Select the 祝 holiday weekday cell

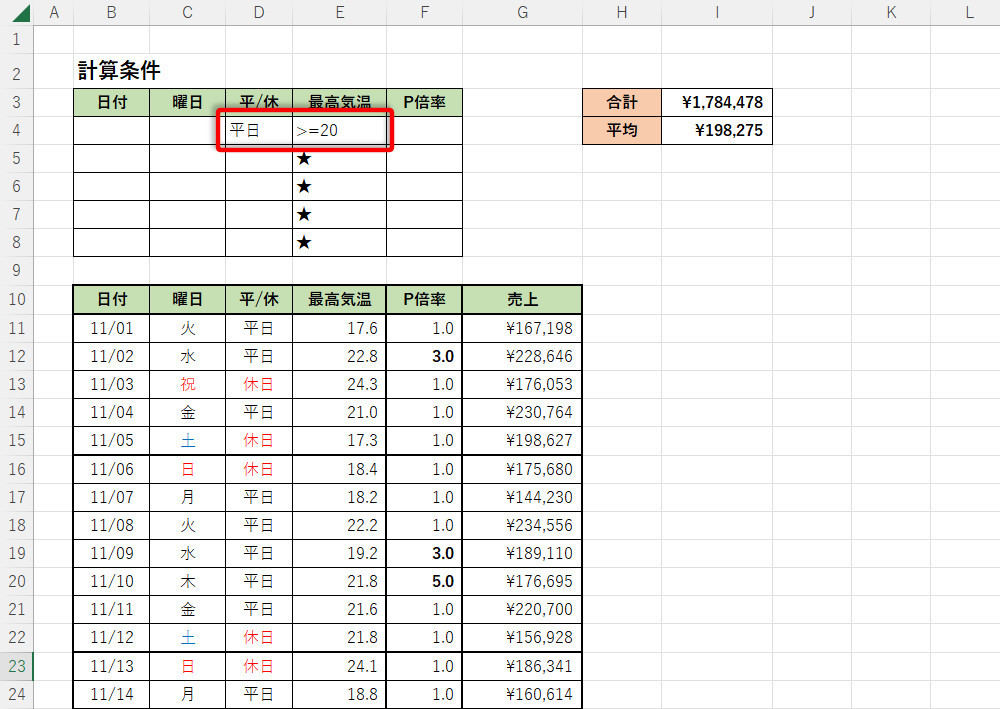(x=187, y=384)
